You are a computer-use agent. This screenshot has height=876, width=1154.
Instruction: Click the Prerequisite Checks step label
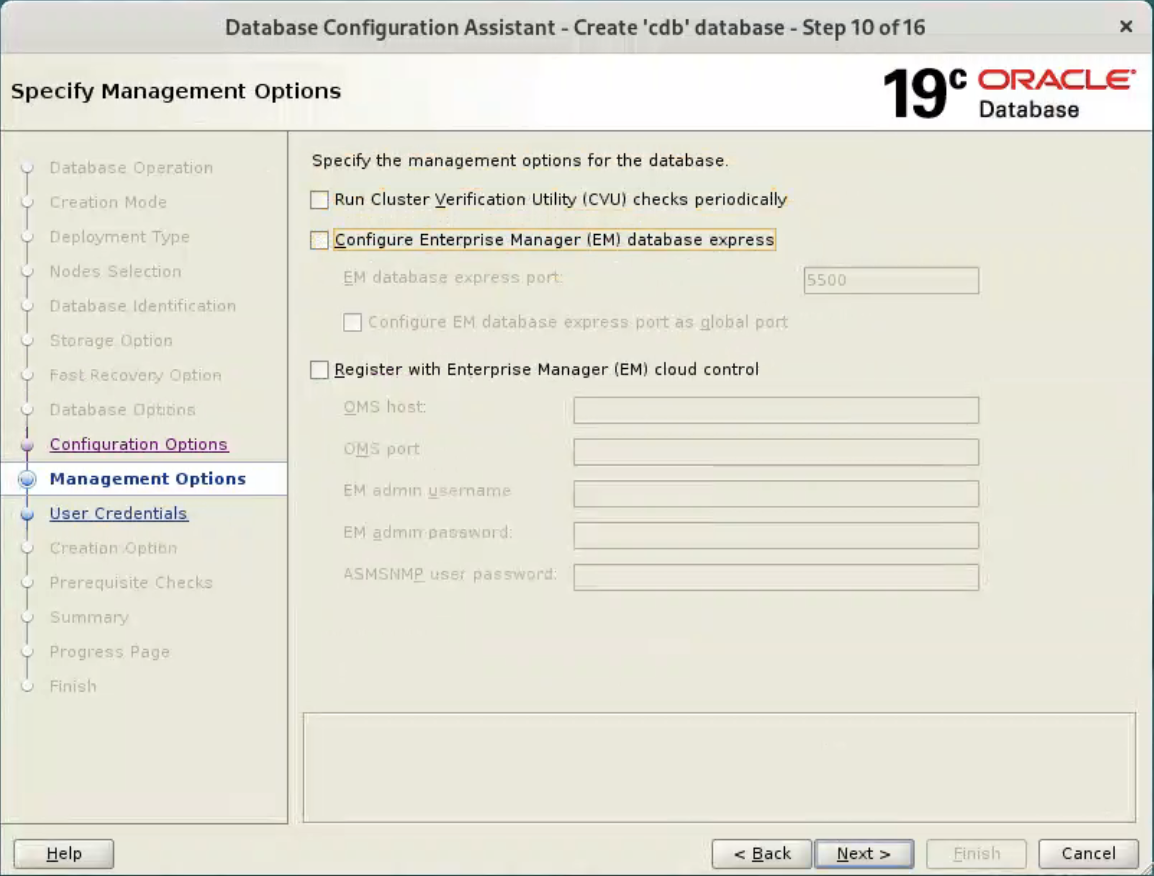(131, 583)
